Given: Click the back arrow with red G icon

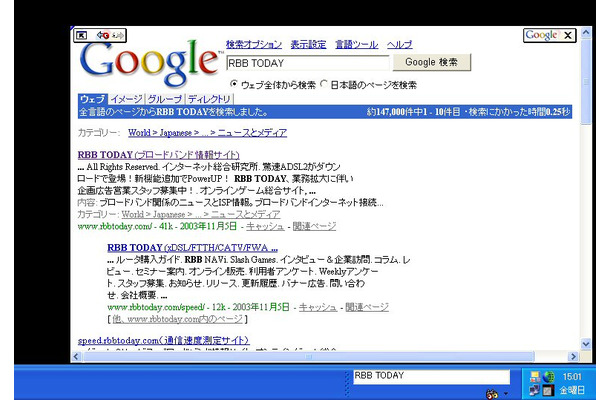Looking at the screenshot, I should pos(103,36).
